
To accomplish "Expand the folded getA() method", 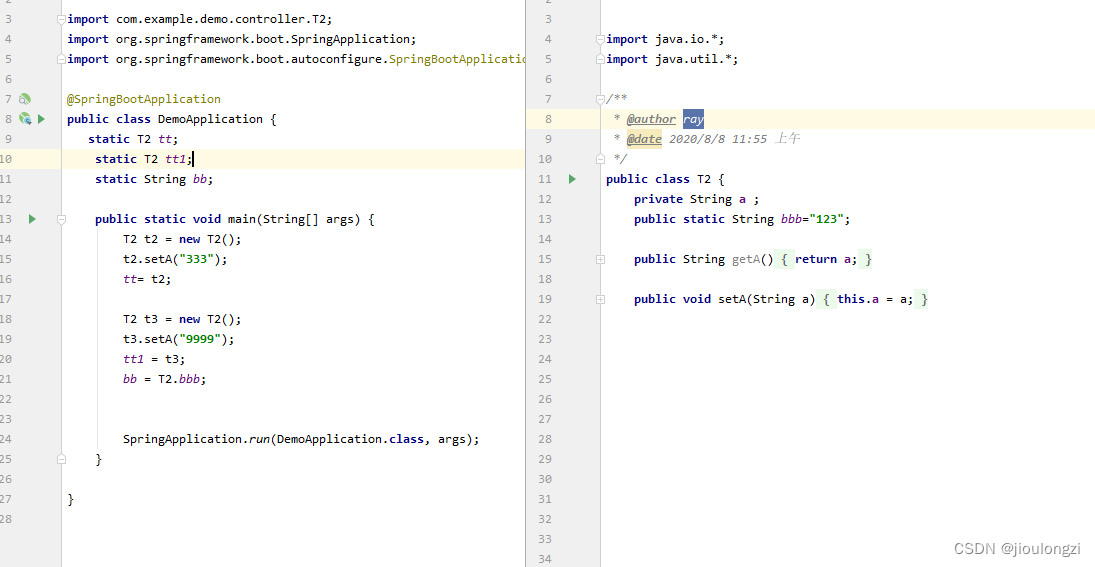I will (x=601, y=259).
